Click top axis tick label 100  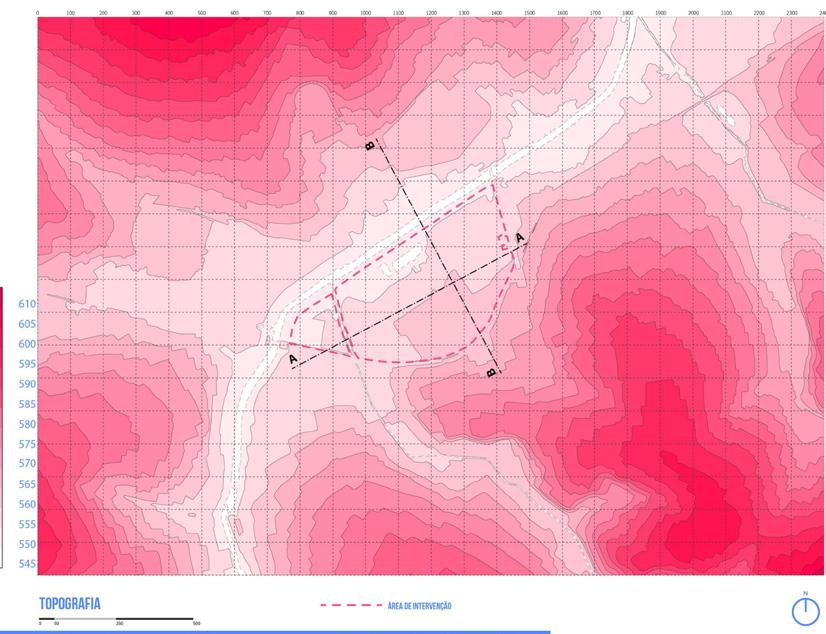tap(71, 13)
